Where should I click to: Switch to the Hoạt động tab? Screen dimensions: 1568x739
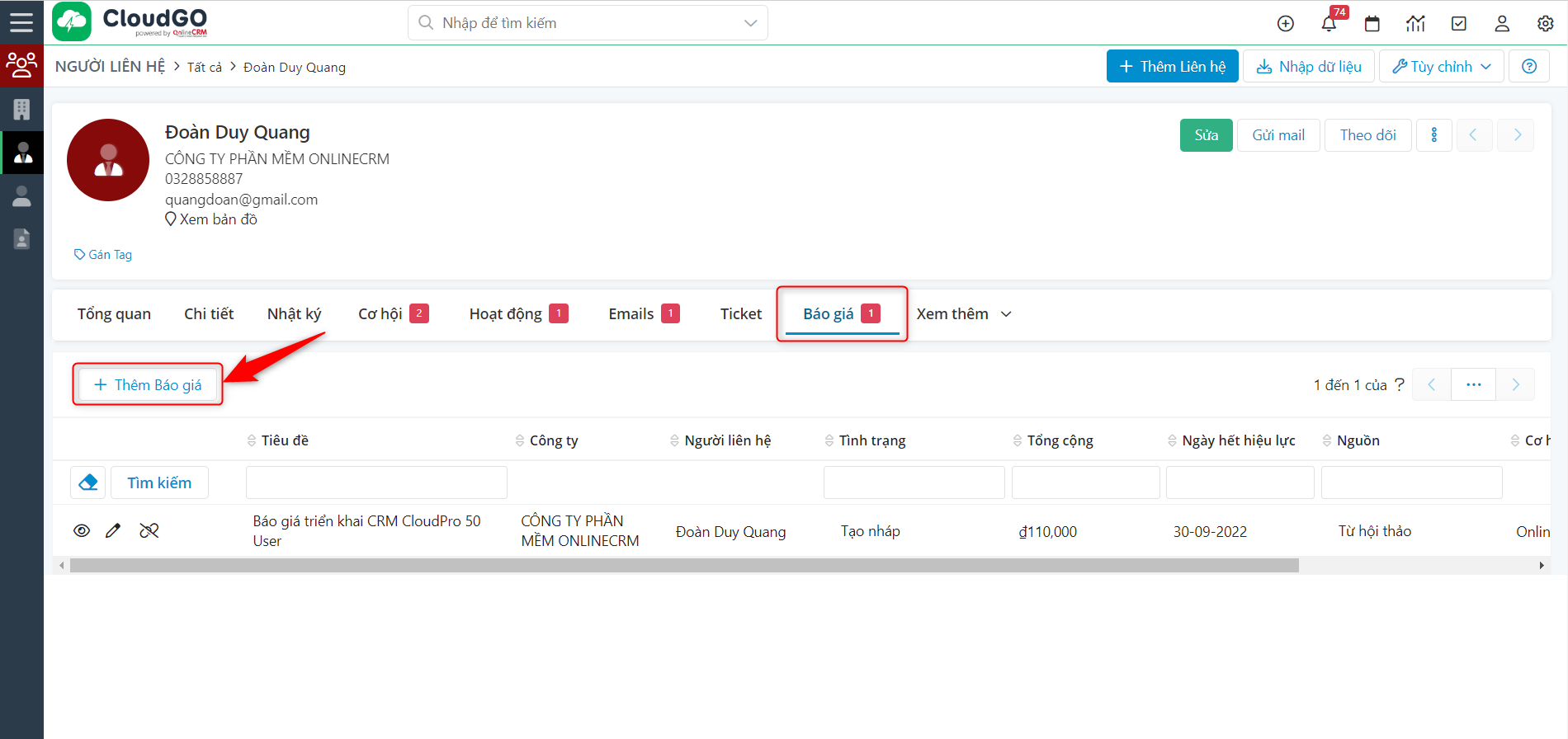(x=517, y=314)
